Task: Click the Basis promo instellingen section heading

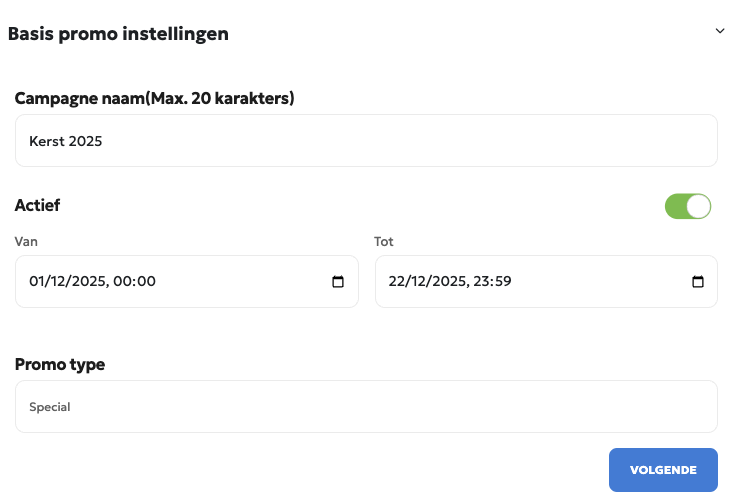Action: 118,34
